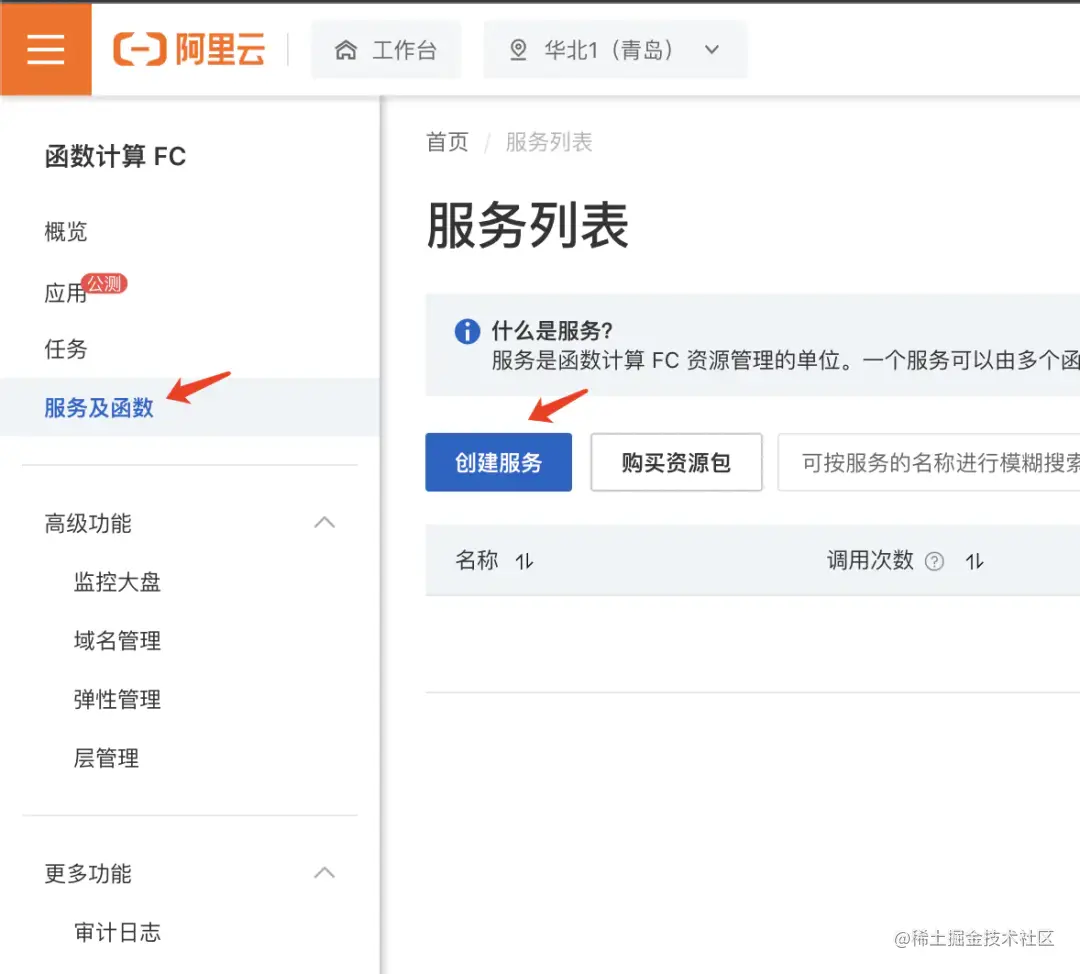The height and width of the screenshot is (974, 1080).
Task: Focus the service name search field
Action: coord(928,462)
